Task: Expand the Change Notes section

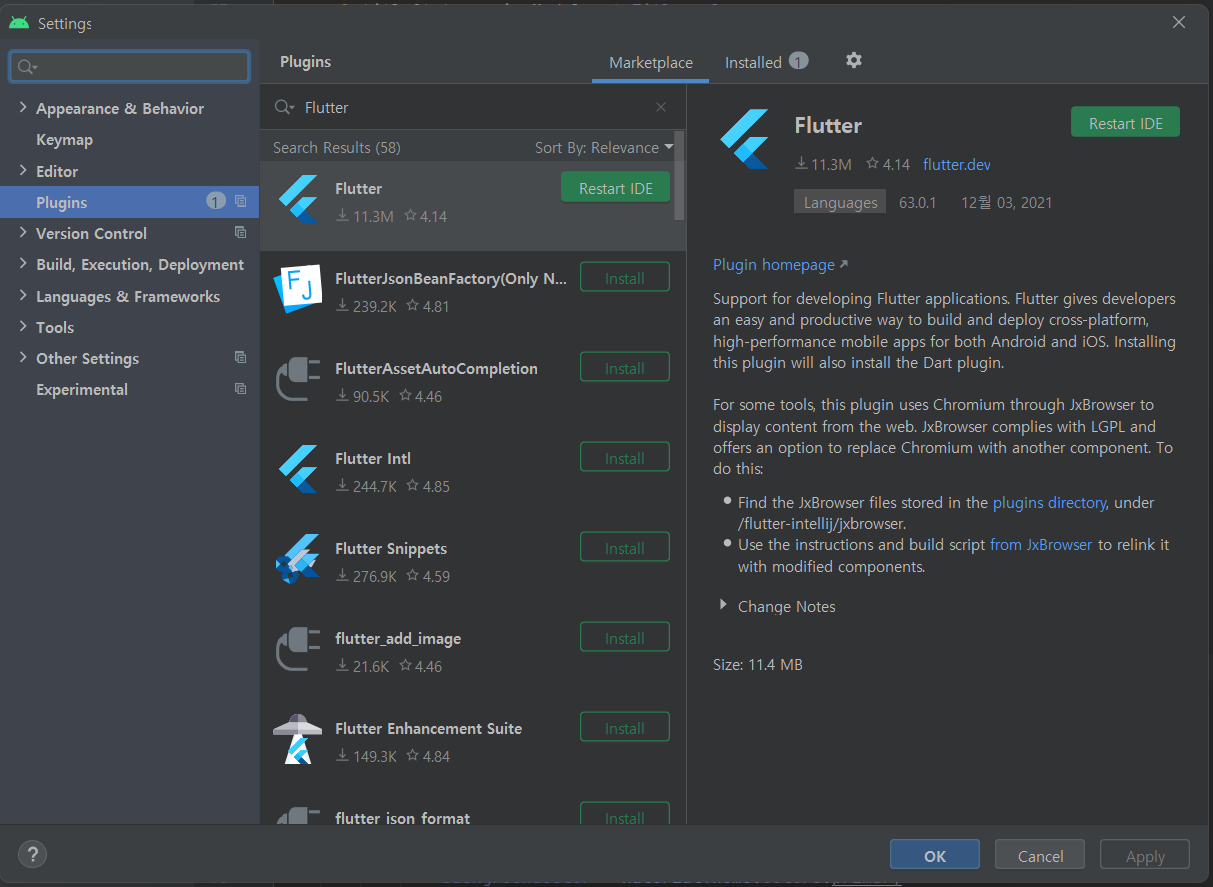Action: pyautogui.click(x=723, y=606)
